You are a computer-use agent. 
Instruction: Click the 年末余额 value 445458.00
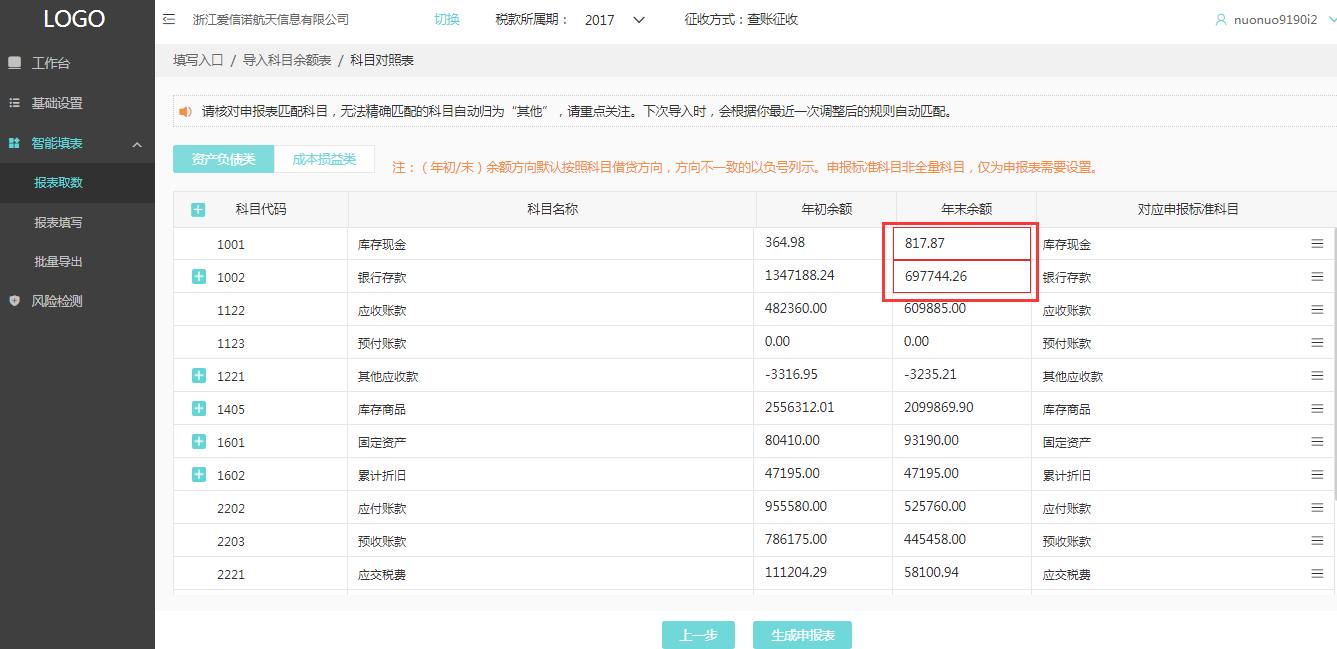point(935,539)
